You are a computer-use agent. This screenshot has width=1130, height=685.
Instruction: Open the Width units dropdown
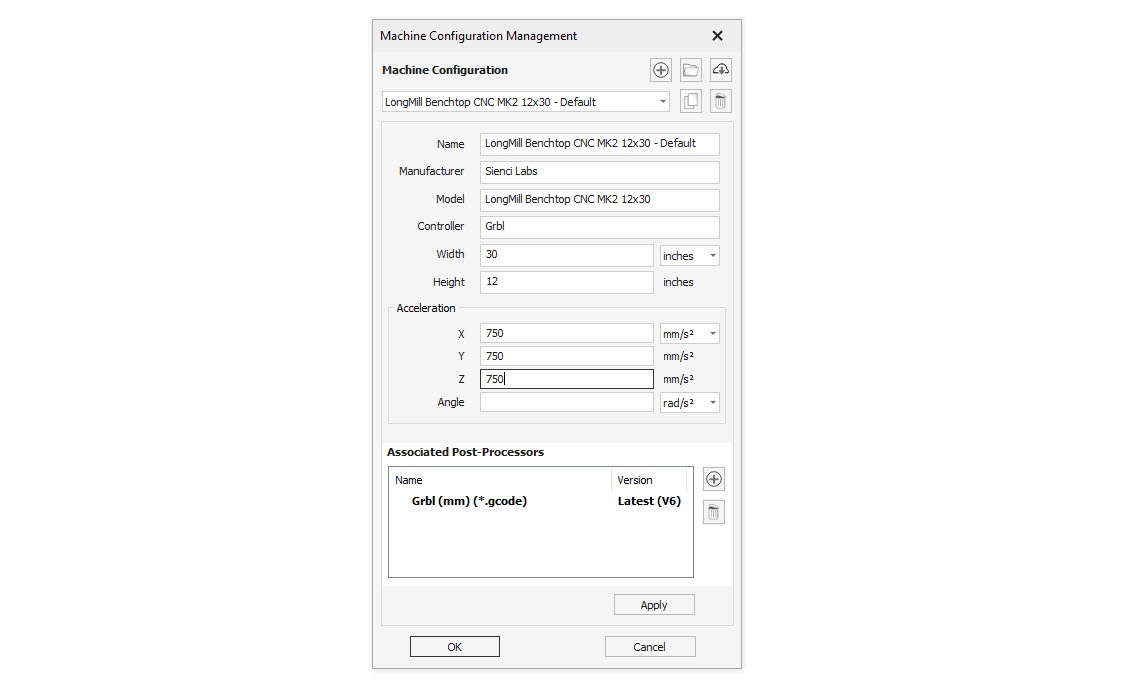coord(690,256)
